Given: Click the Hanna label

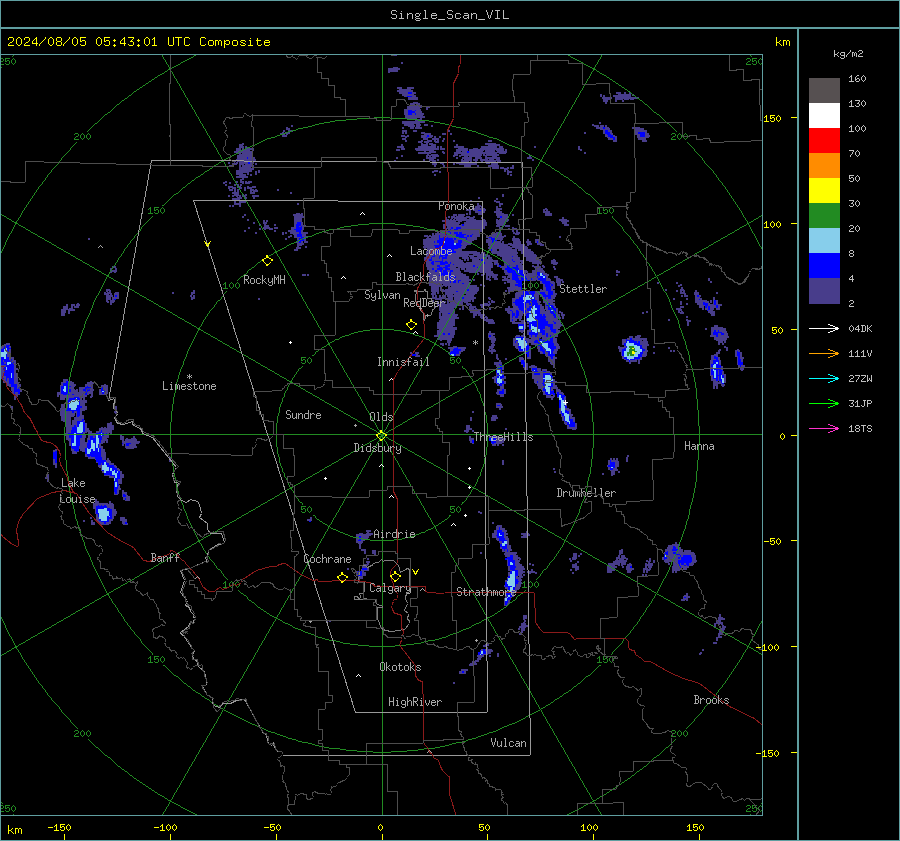Looking at the screenshot, I should pos(699,446).
